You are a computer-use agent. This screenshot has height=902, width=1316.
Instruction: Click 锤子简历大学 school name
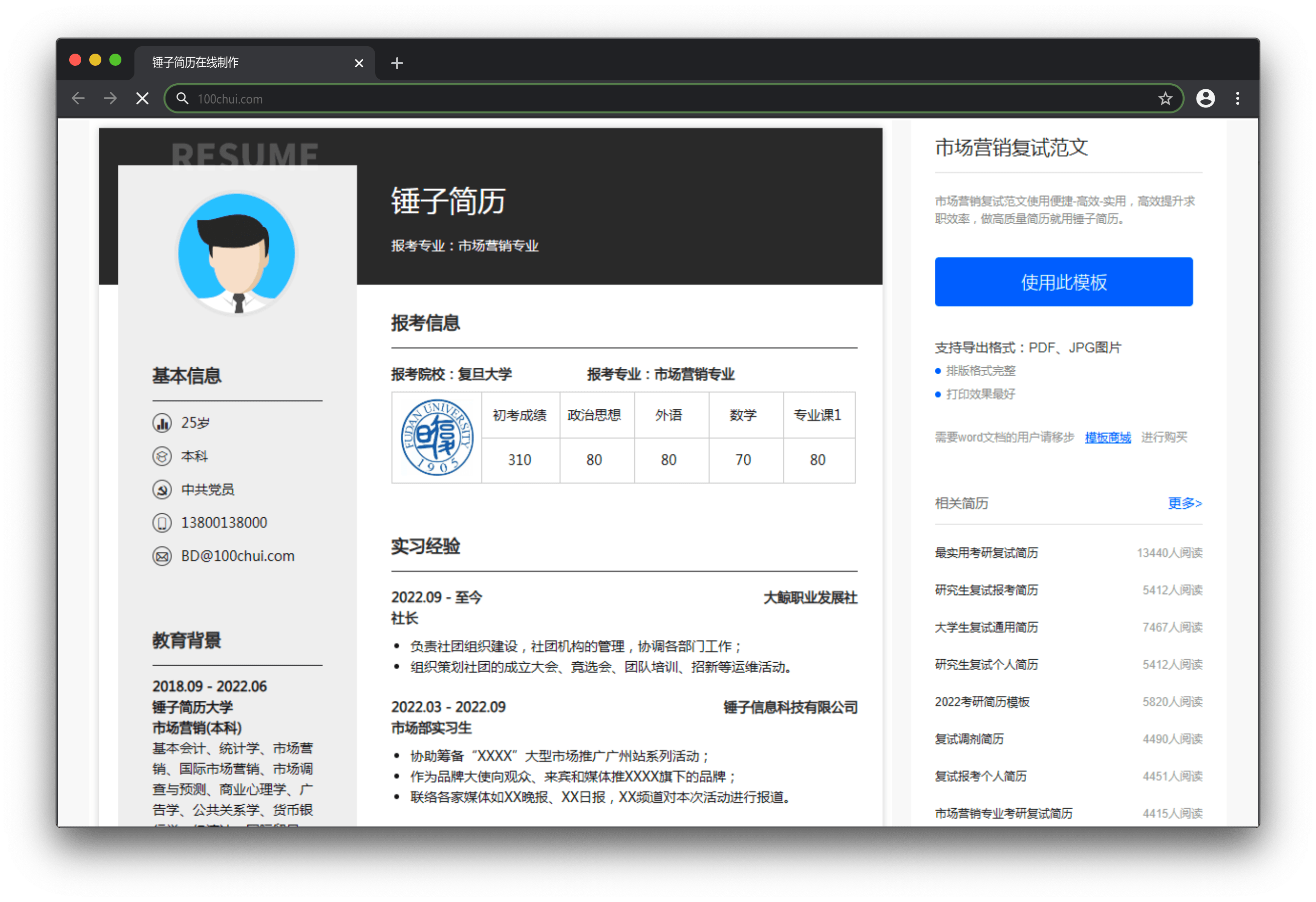click(193, 707)
